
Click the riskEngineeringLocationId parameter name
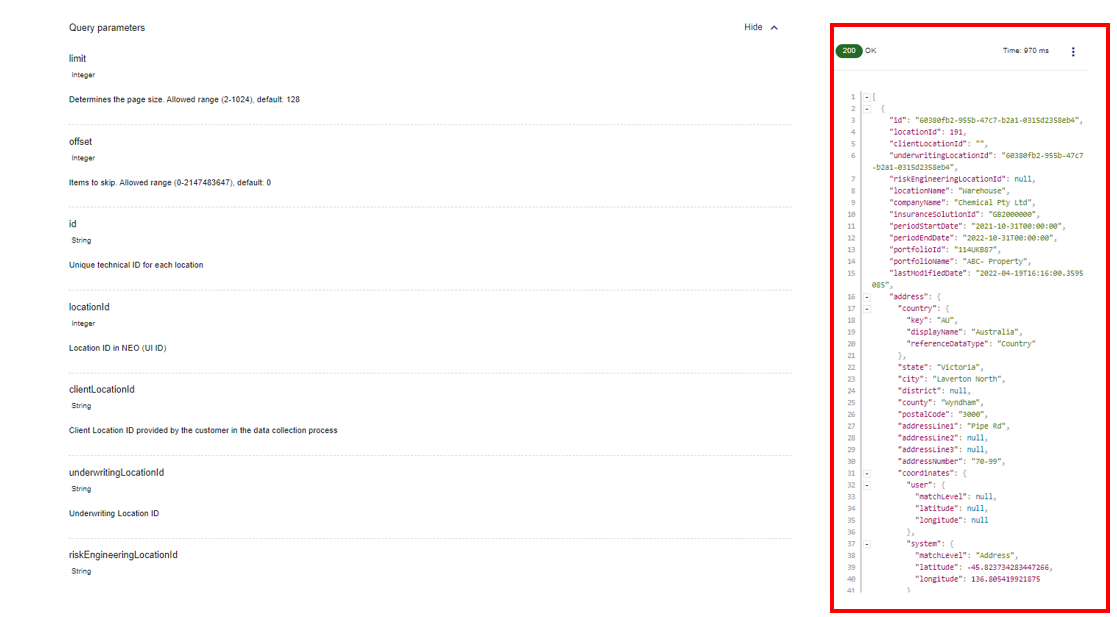tap(123, 555)
